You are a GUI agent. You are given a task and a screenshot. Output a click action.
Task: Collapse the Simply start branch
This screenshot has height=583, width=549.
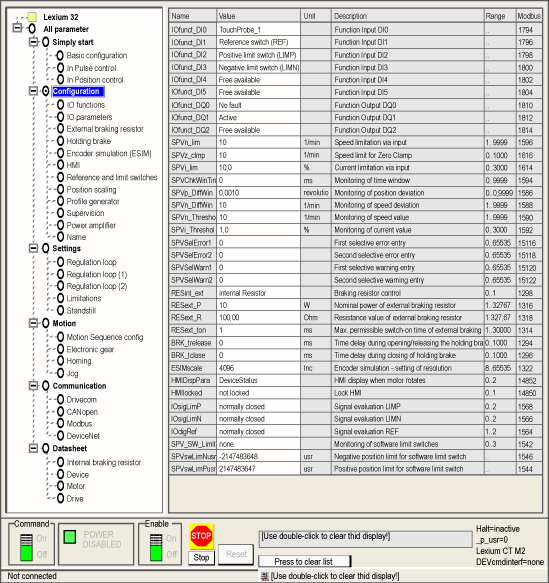[x=33, y=42]
